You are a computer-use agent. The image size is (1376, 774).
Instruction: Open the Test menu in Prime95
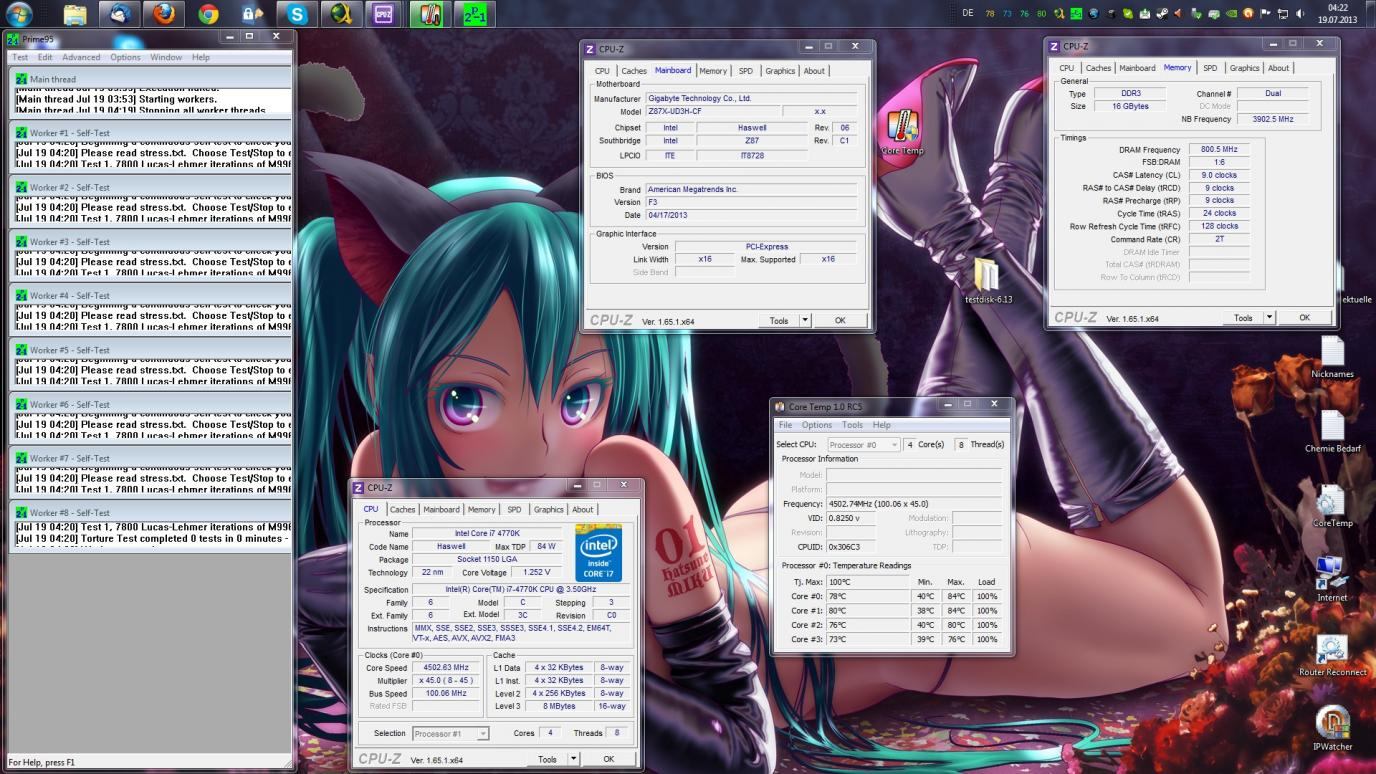20,57
